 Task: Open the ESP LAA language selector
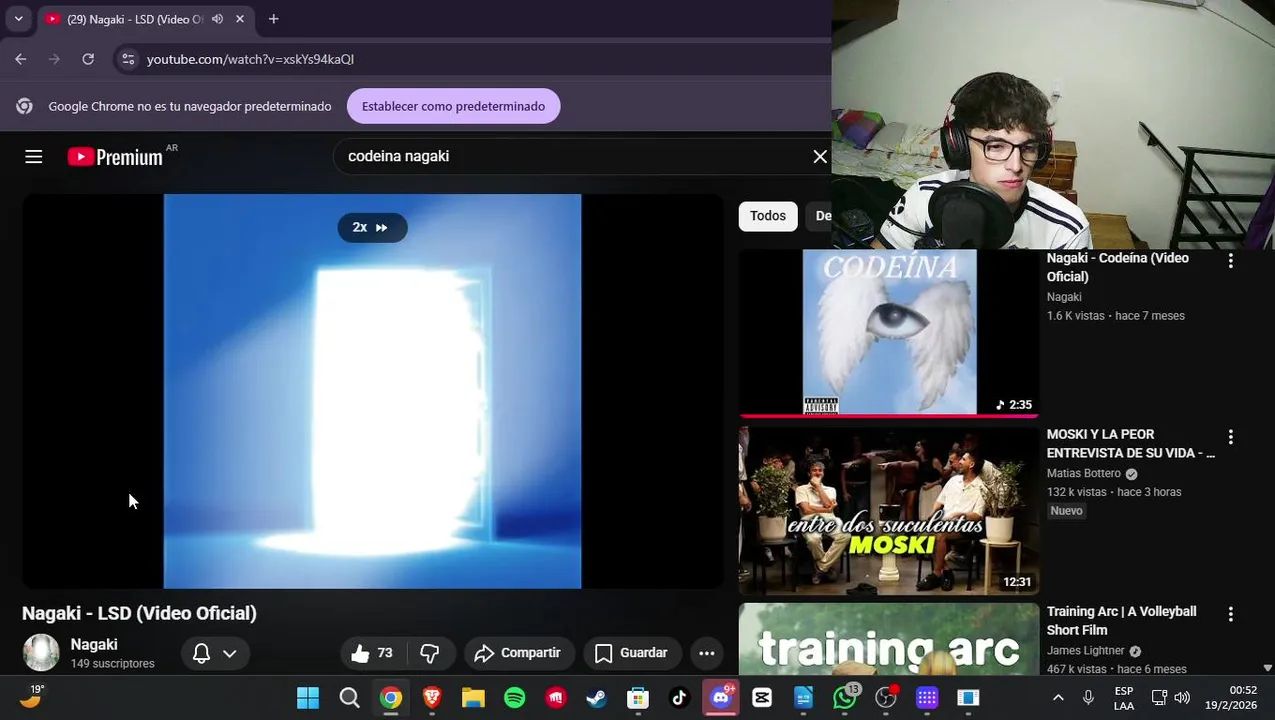pyautogui.click(x=1124, y=698)
